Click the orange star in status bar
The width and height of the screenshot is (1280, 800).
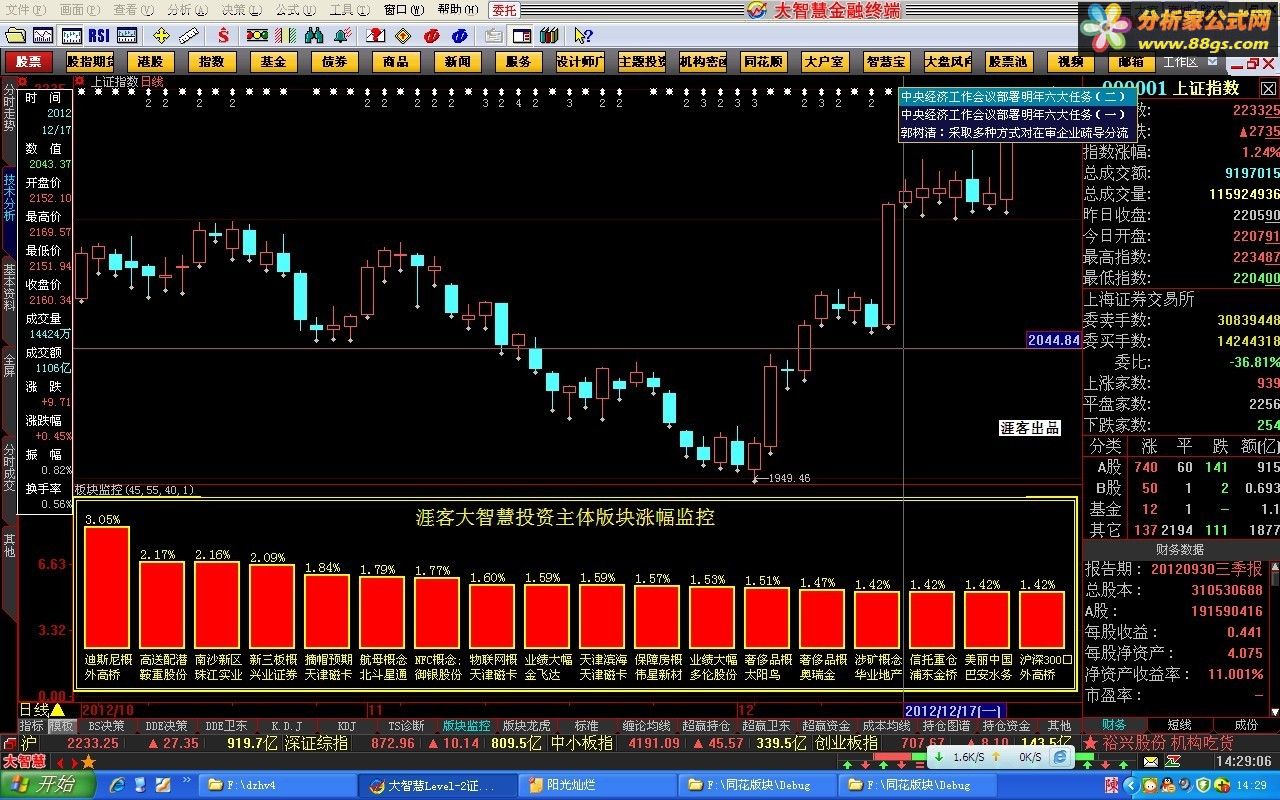88,762
